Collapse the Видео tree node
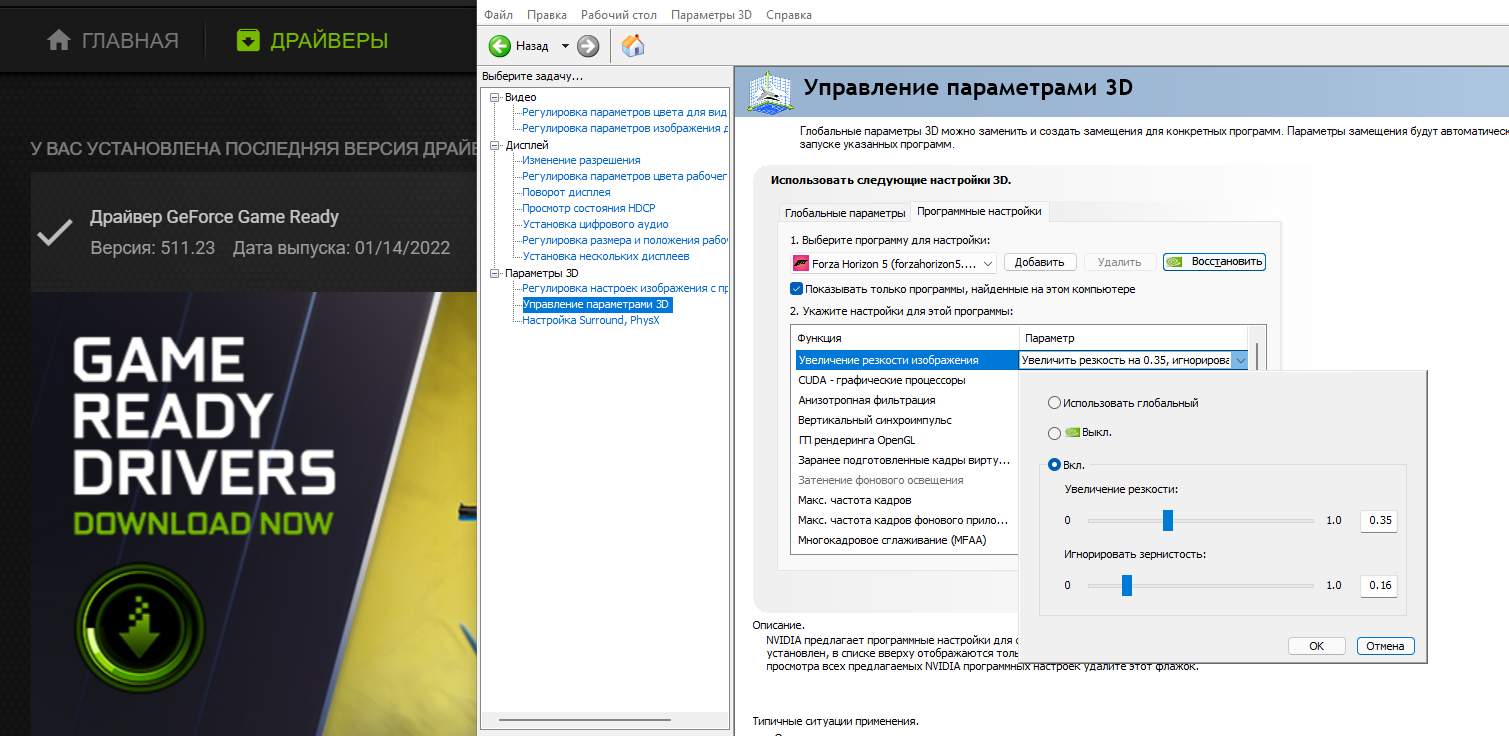The width and height of the screenshot is (1509, 736). pyautogui.click(x=494, y=98)
